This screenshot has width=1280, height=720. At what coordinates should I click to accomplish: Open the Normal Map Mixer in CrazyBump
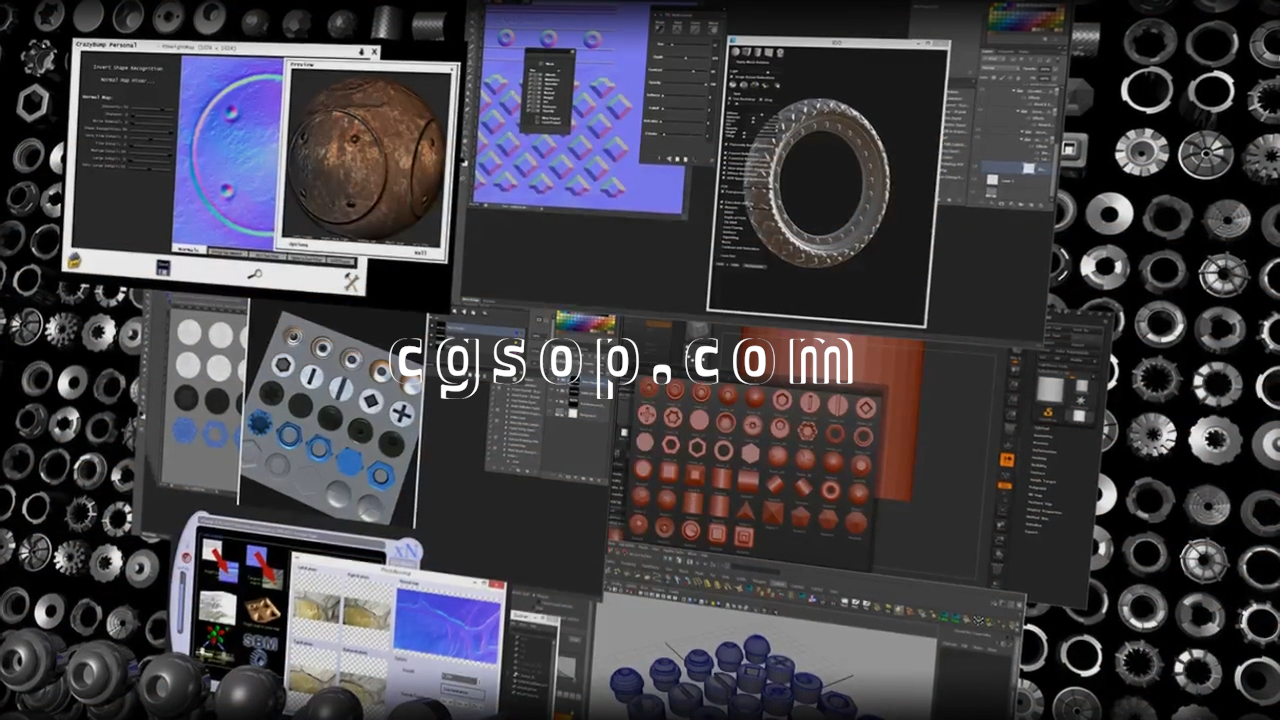click(x=129, y=80)
